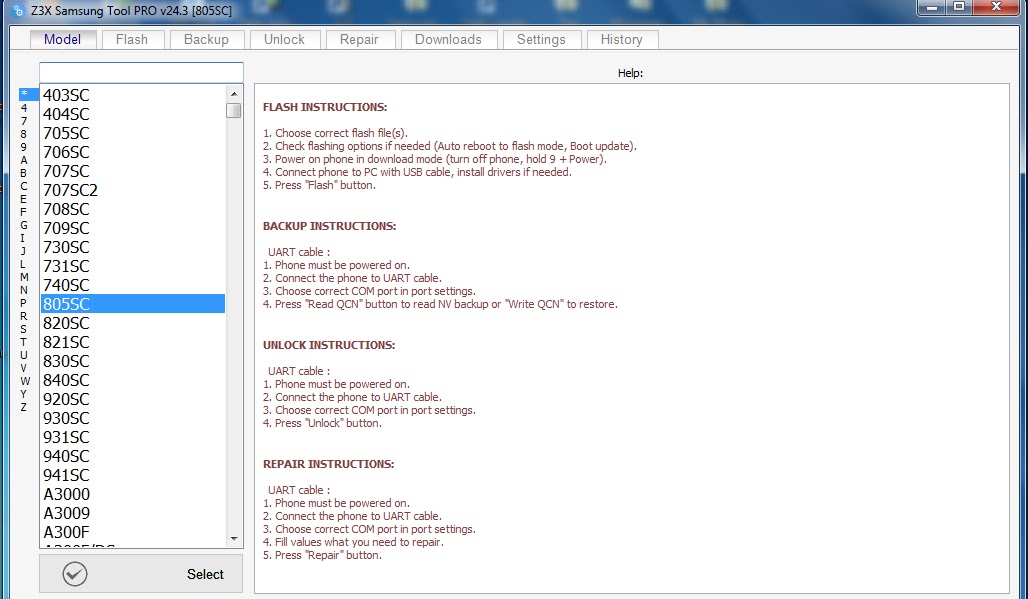Viewport: 1028px width, 599px height.
Task: Go to the Unlock tab
Action: [x=285, y=39]
